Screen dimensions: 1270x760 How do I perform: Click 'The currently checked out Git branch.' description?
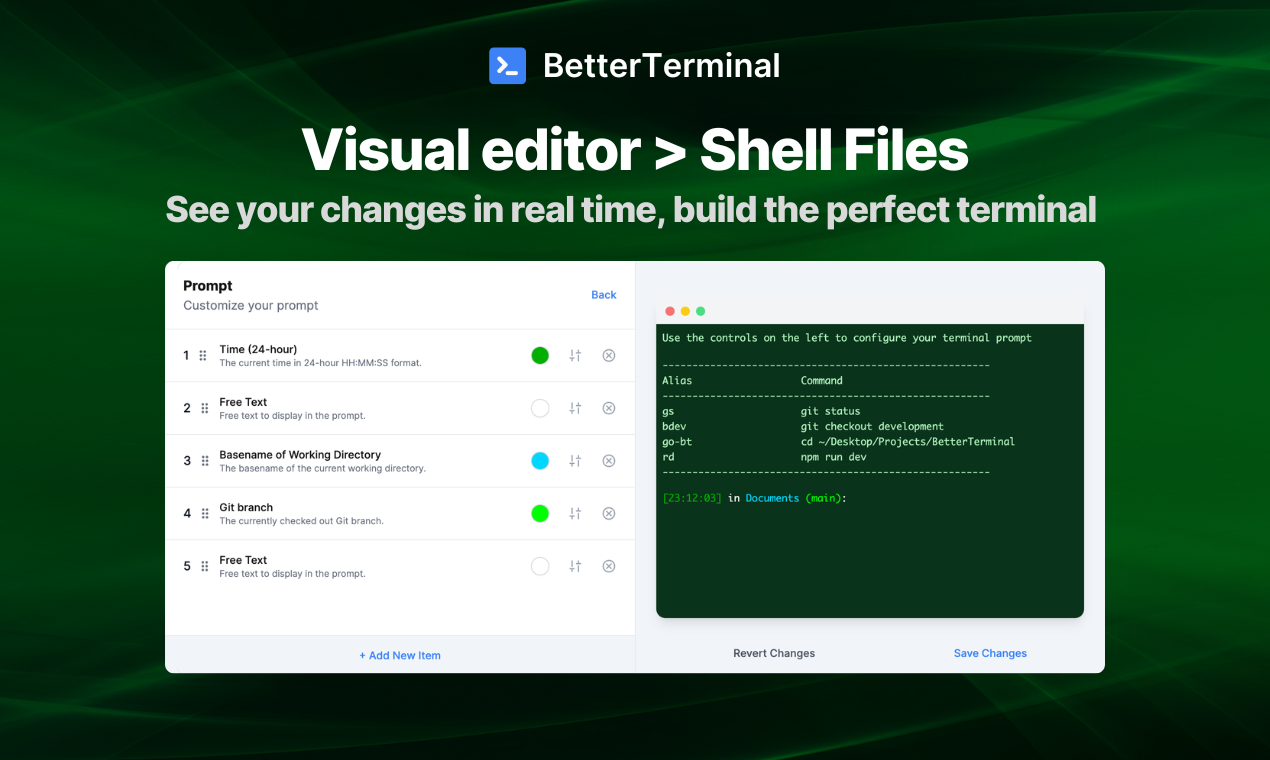[x=301, y=521]
